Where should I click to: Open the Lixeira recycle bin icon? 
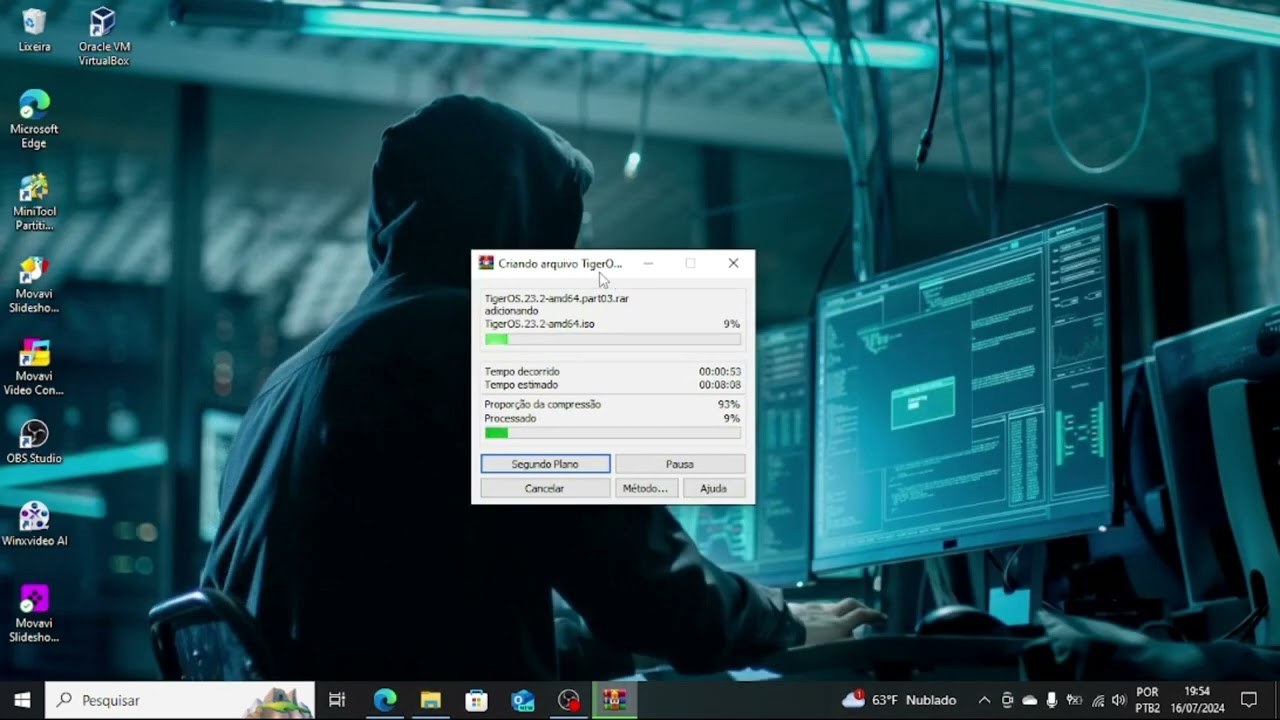[34, 30]
